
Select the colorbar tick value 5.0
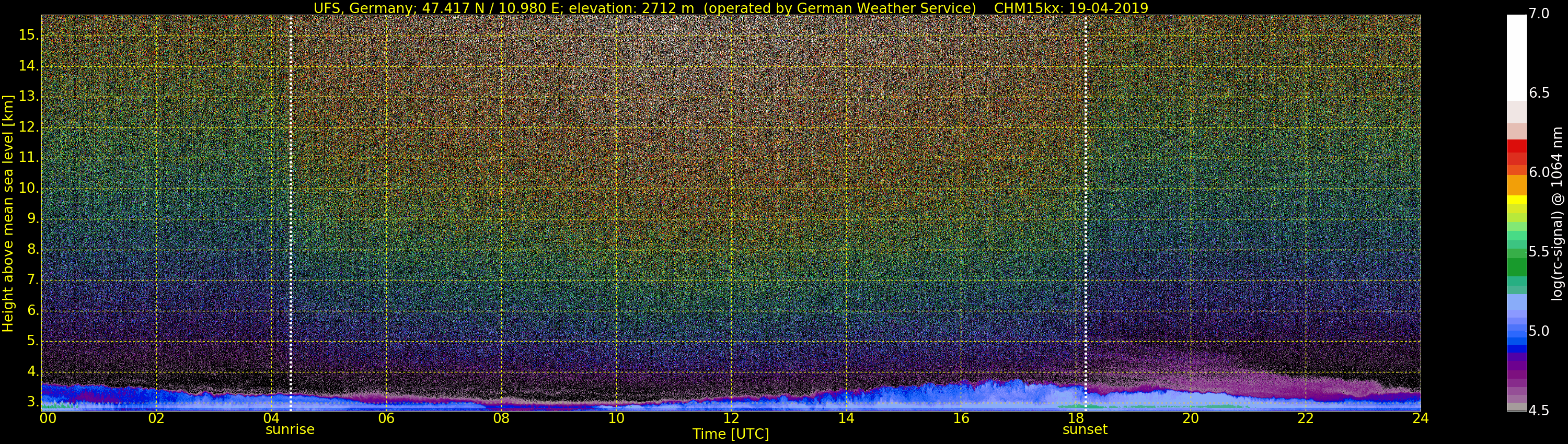1540,332
